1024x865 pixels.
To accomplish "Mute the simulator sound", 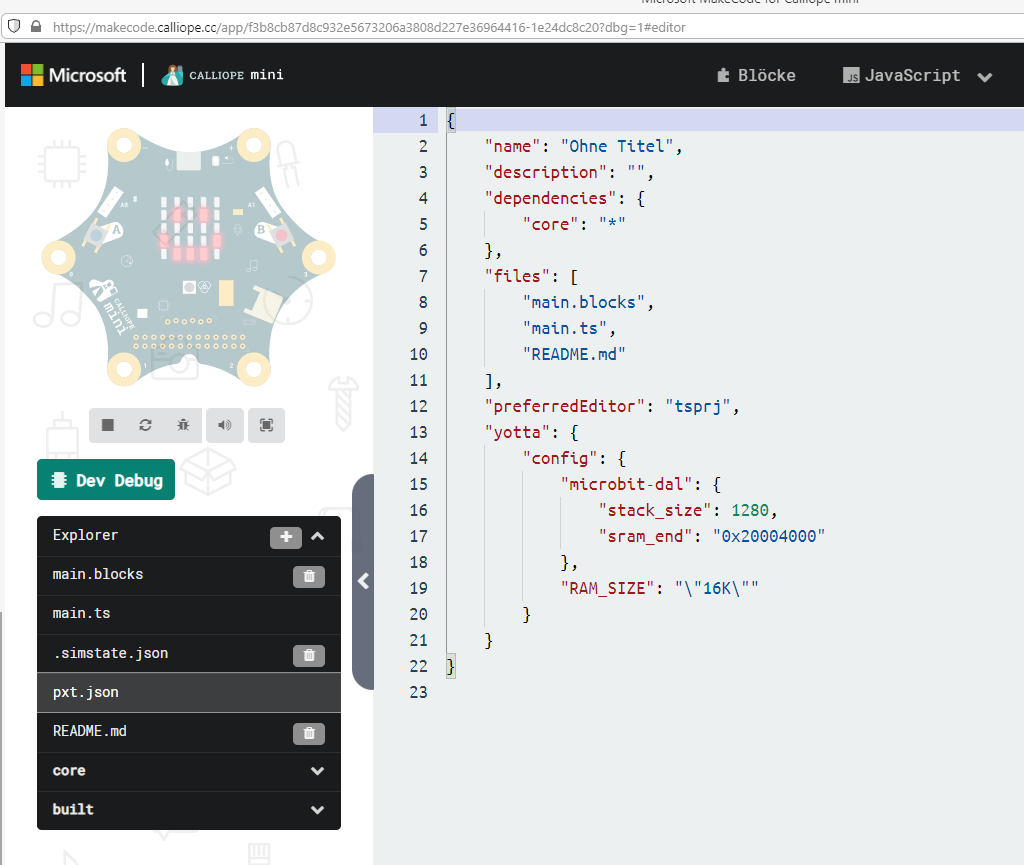I will [224, 425].
